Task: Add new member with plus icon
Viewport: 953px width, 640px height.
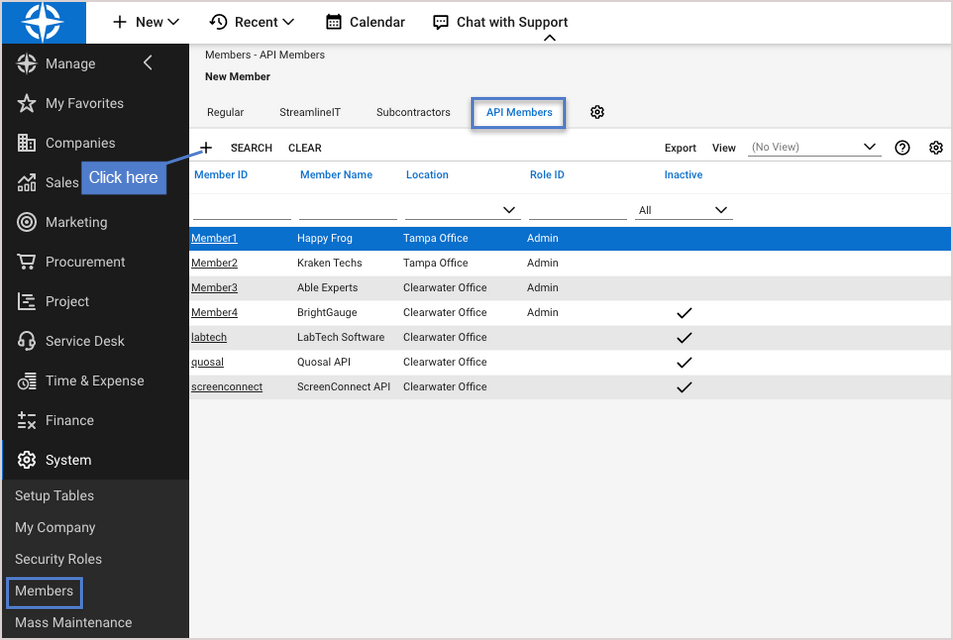Action: [x=206, y=148]
